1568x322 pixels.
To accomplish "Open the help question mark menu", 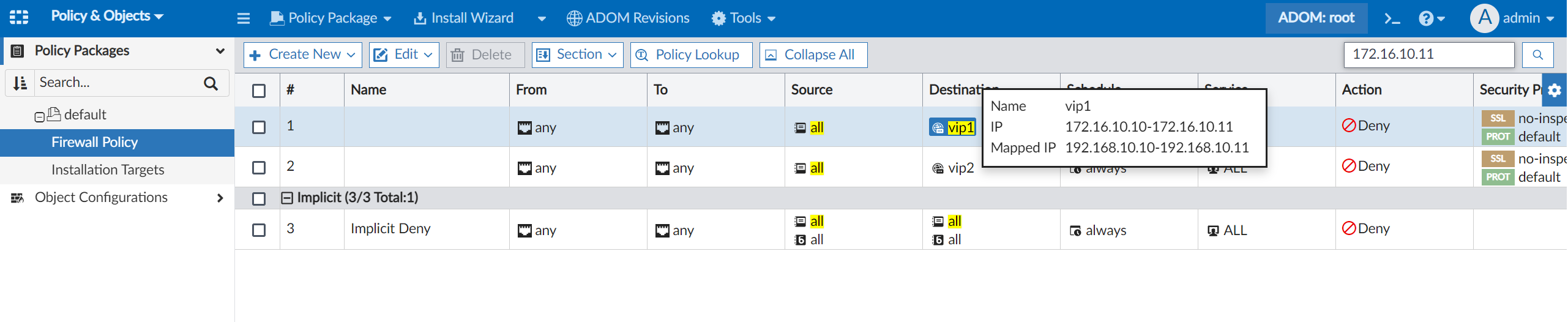I will point(1432,18).
